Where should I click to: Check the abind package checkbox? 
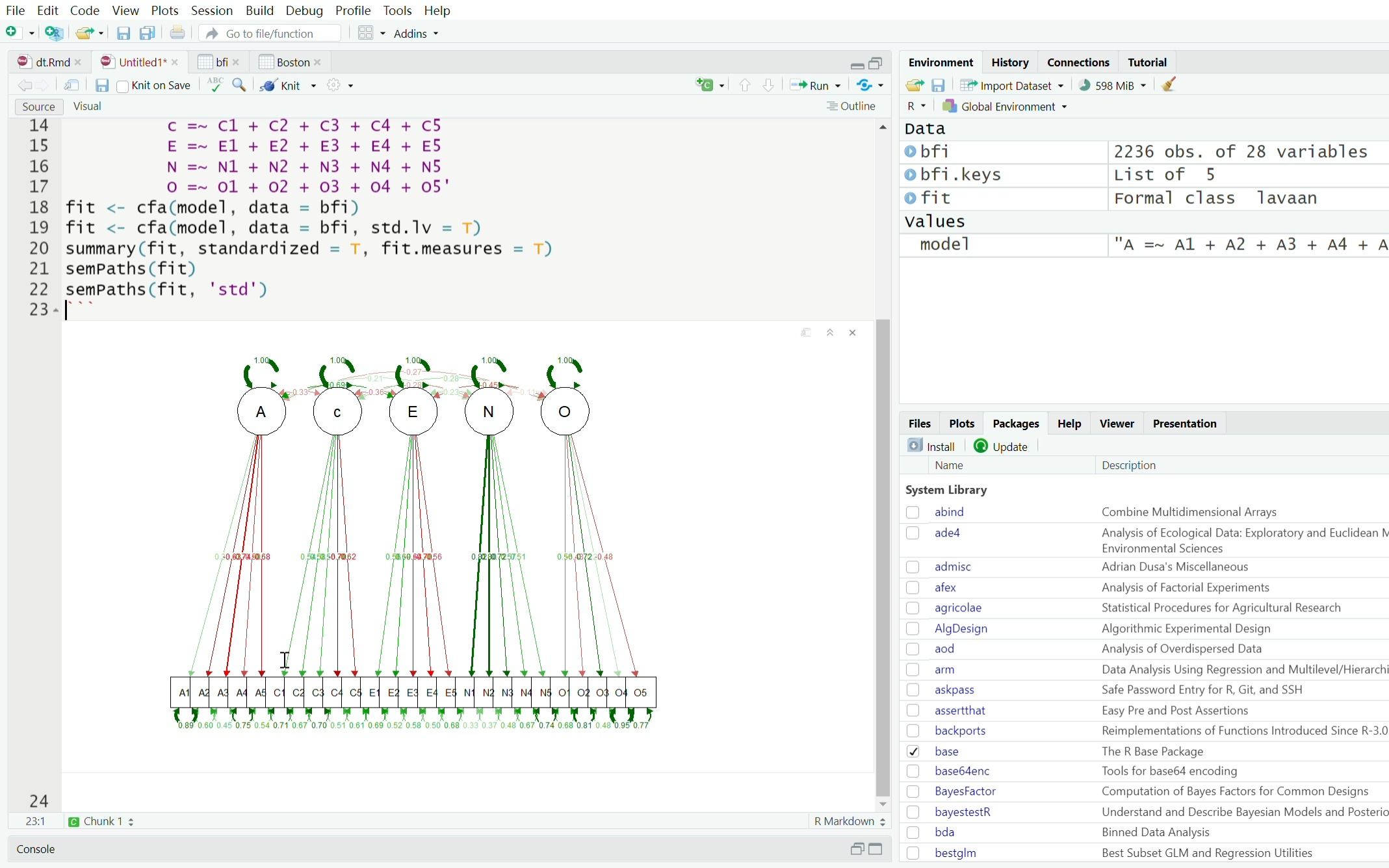coord(913,513)
